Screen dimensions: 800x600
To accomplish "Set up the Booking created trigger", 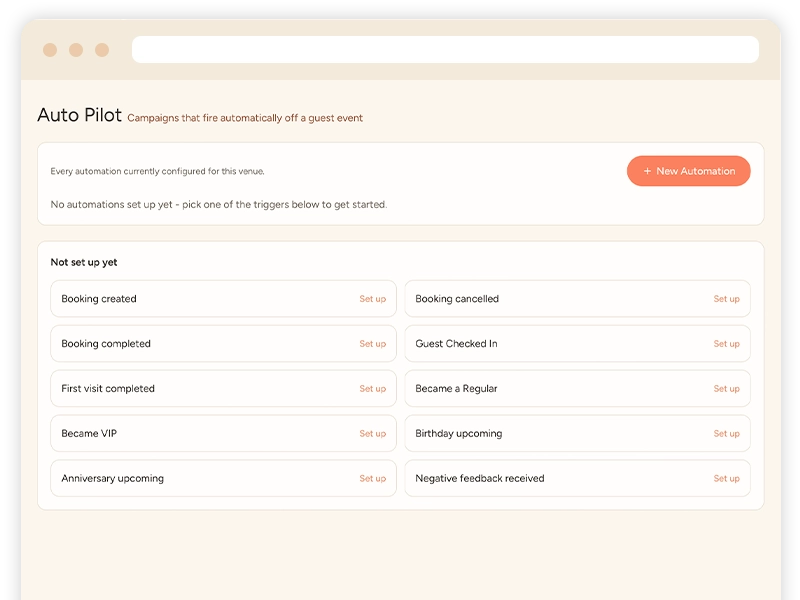I will point(372,299).
